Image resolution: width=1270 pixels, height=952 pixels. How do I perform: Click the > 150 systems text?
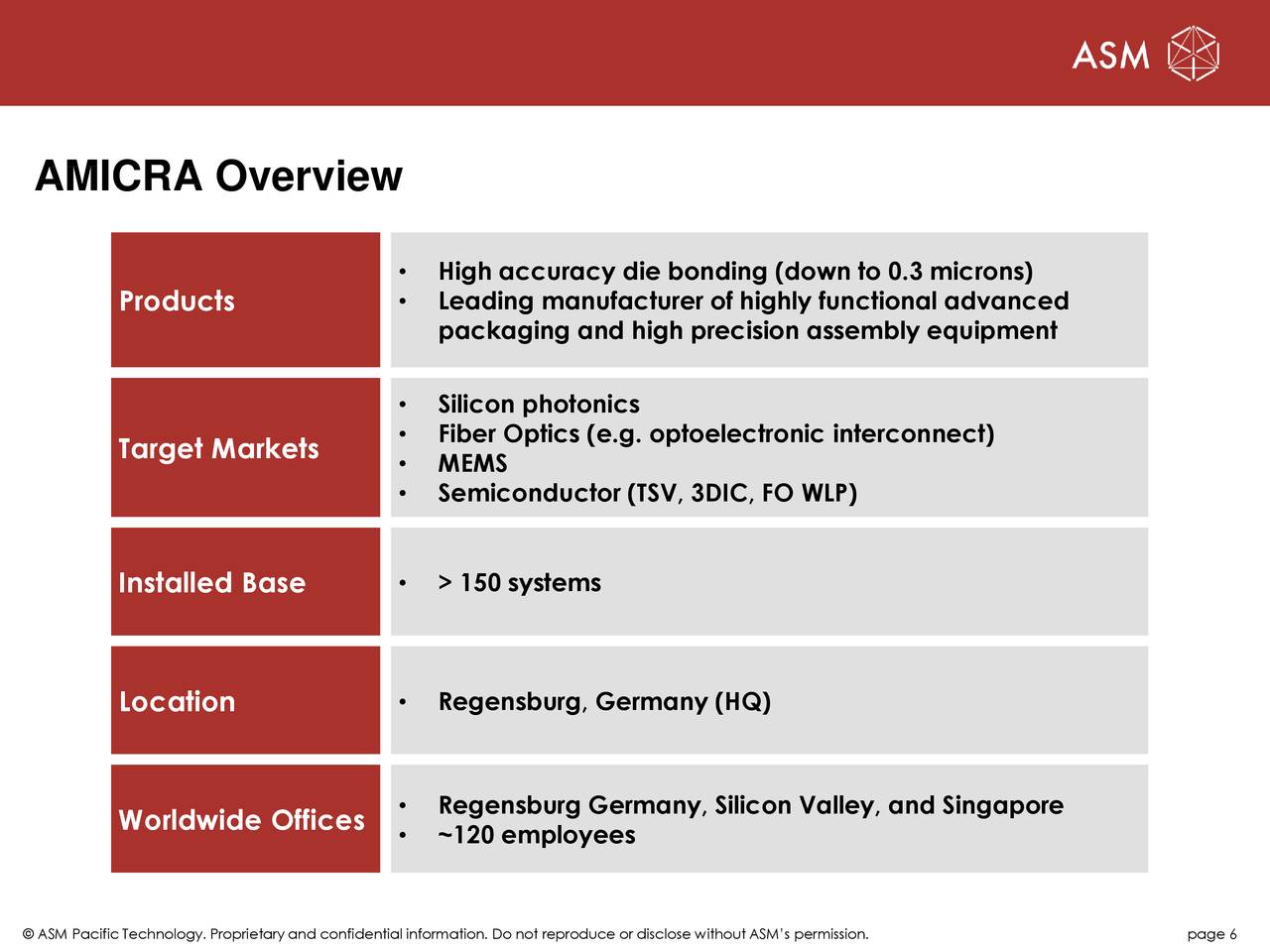click(519, 582)
